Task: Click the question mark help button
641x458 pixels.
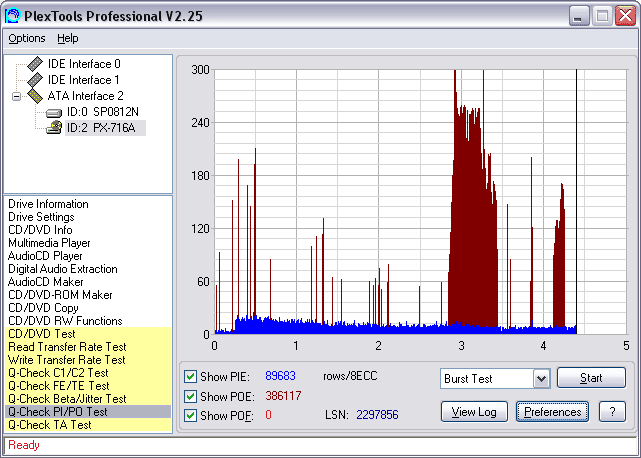Action: click(x=612, y=412)
